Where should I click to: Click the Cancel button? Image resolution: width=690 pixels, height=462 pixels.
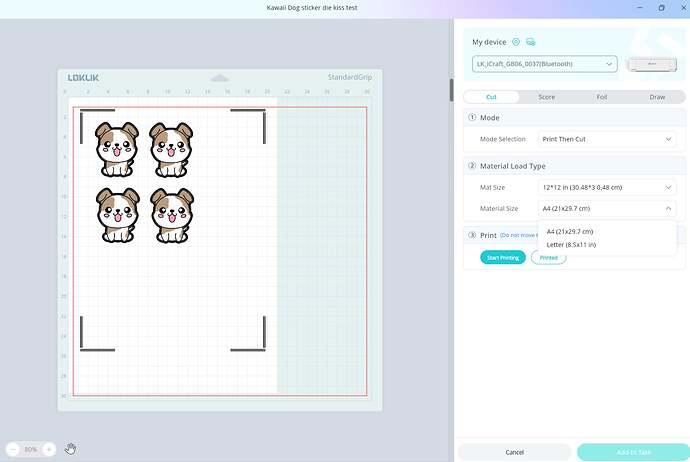tap(514, 452)
